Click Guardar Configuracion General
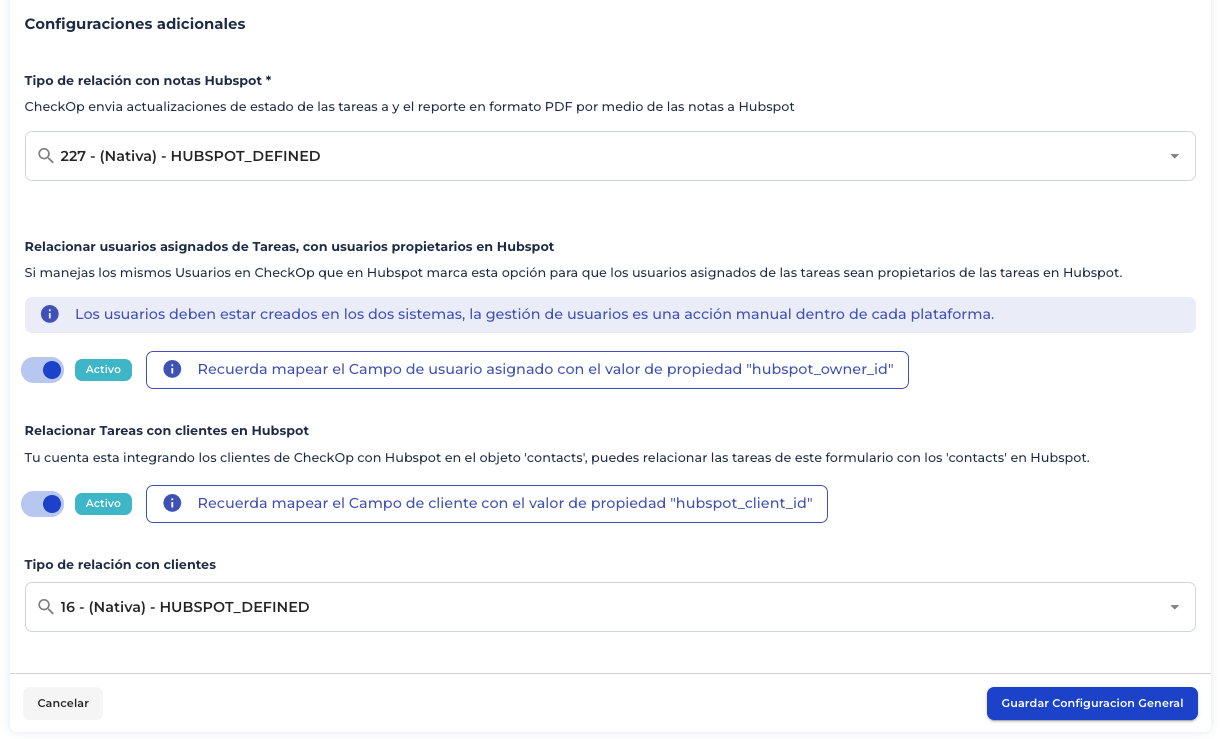The height and width of the screenshot is (739, 1222). (1092, 703)
